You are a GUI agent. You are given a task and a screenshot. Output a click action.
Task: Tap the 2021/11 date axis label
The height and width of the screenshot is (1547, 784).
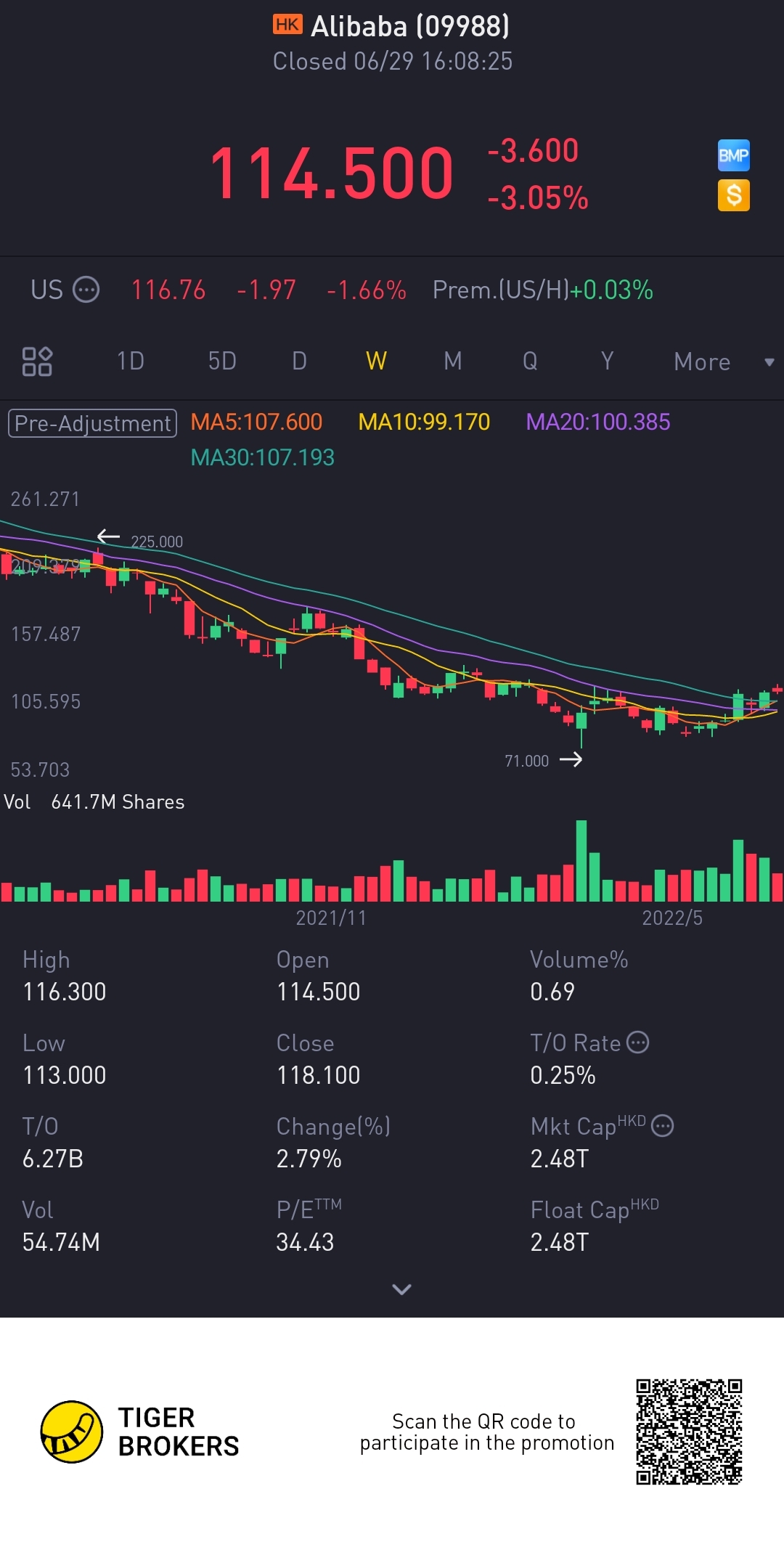(331, 918)
